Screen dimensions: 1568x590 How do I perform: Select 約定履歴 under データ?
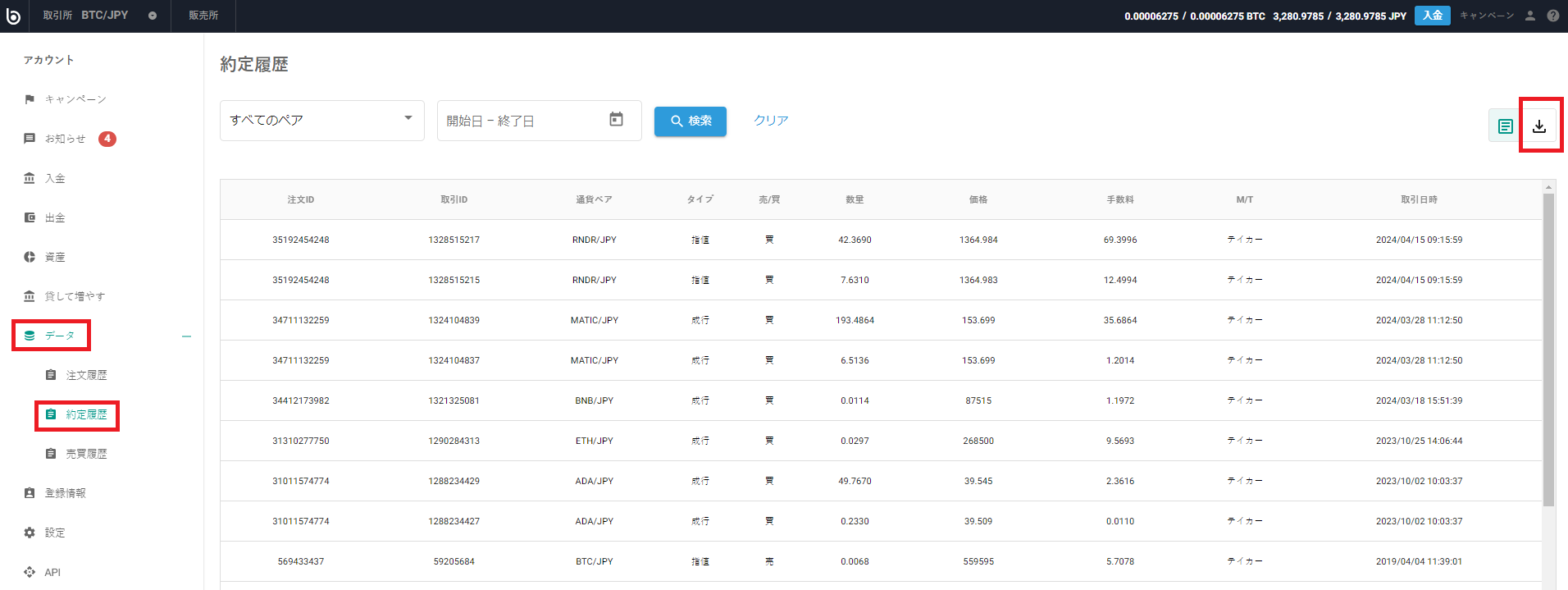click(86, 414)
